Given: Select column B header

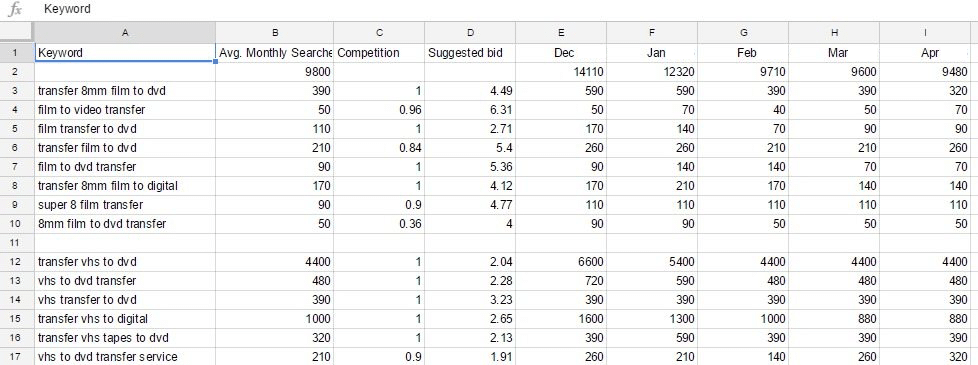Looking at the screenshot, I should click(x=275, y=32).
